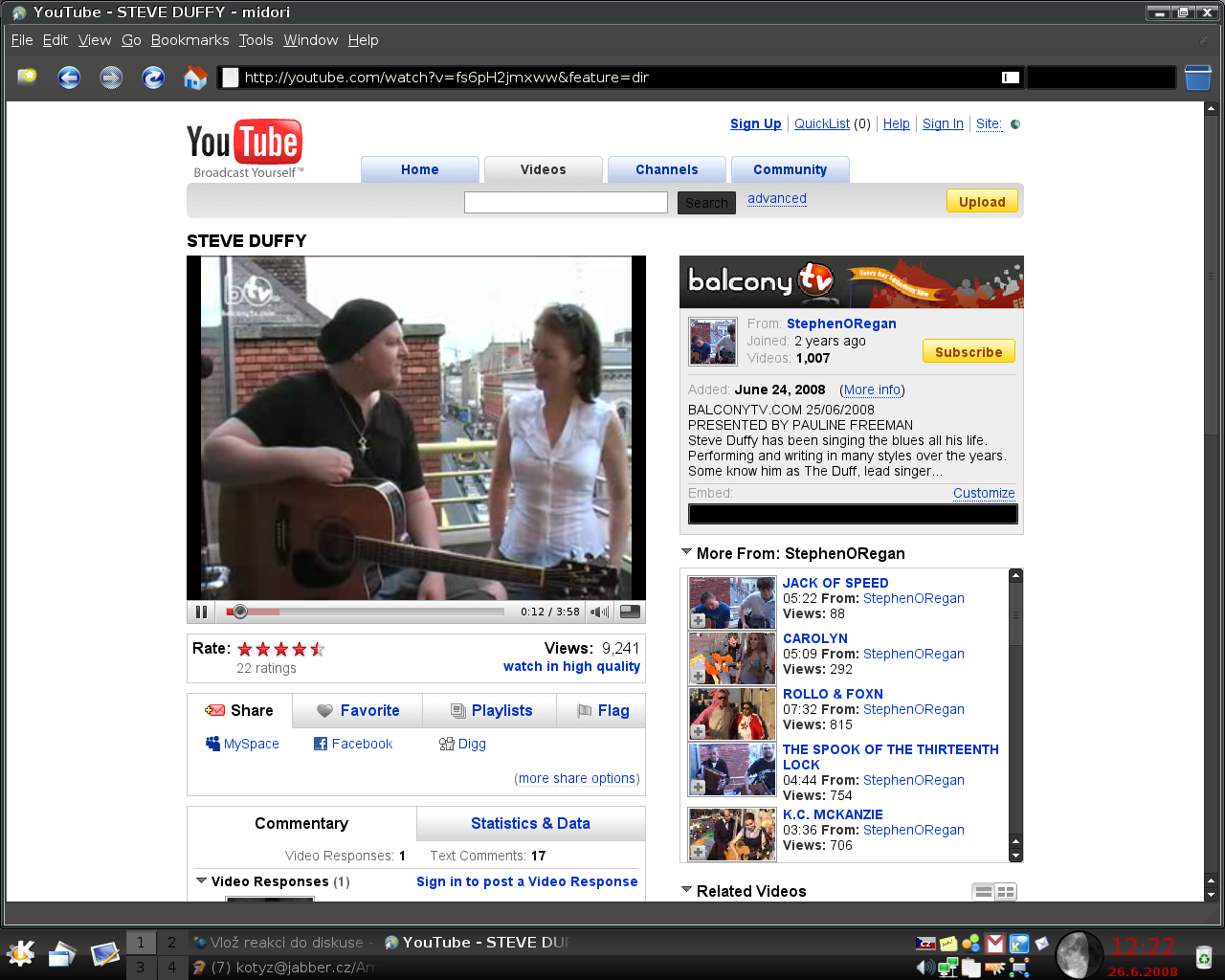1225x980 pixels.
Task: Open the closed tabs trash icon in toolbar
Action: pos(1198,78)
